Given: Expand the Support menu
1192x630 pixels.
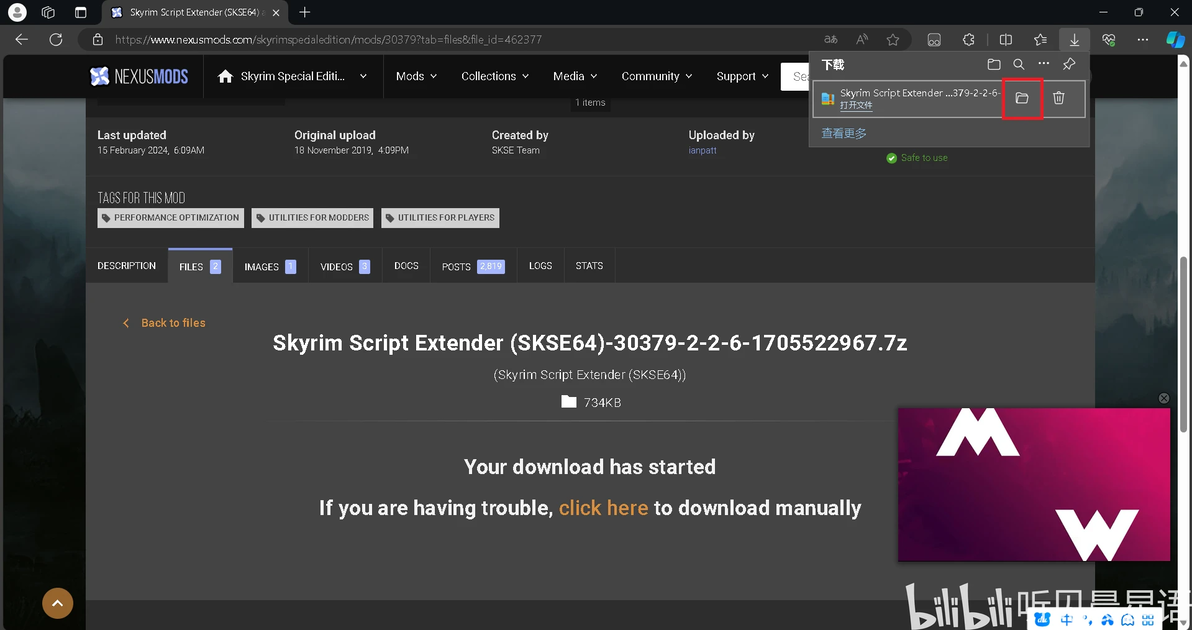Looking at the screenshot, I should [743, 76].
